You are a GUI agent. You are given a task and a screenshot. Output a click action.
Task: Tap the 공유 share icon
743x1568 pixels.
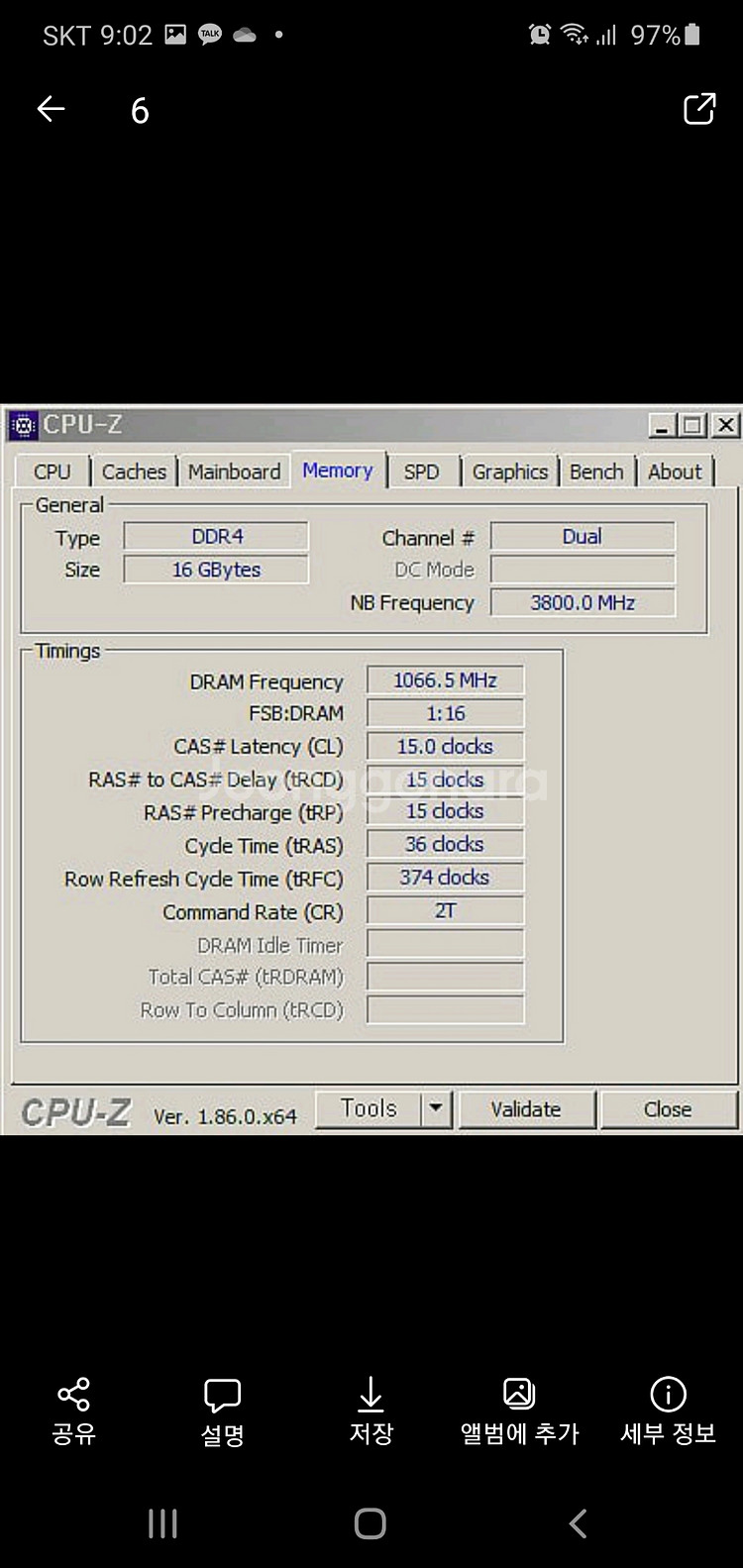pos(74,1395)
